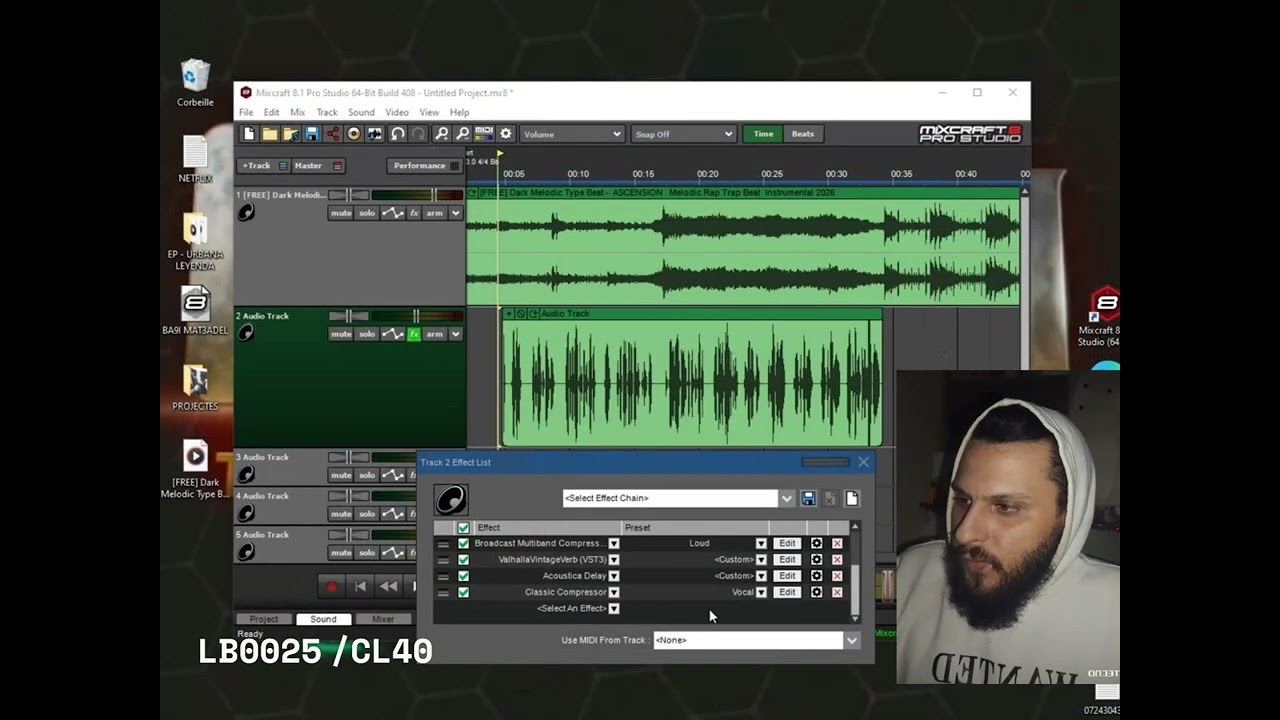This screenshot has width=1280, height=720.
Task: Open the Snap Off dropdown
Action: [684, 134]
